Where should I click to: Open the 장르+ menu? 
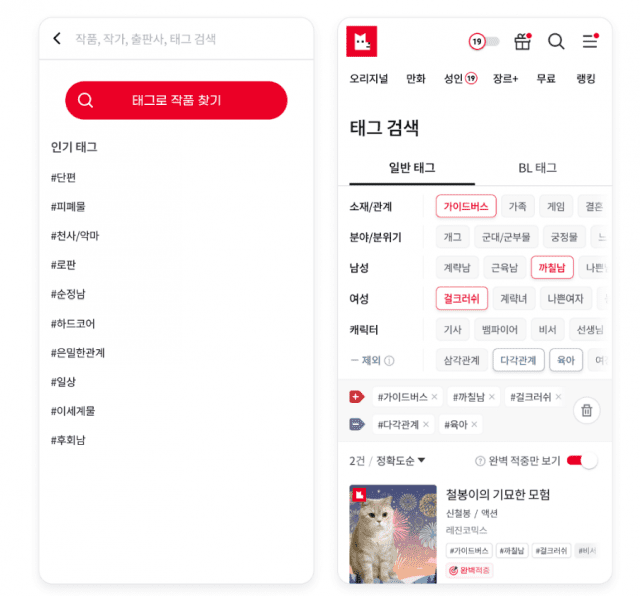pos(505,78)
